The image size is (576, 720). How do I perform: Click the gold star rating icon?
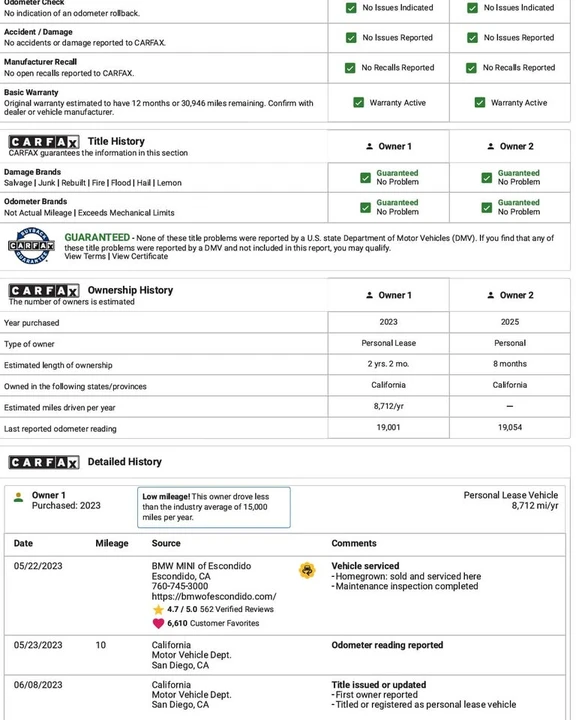pos(158,610)
